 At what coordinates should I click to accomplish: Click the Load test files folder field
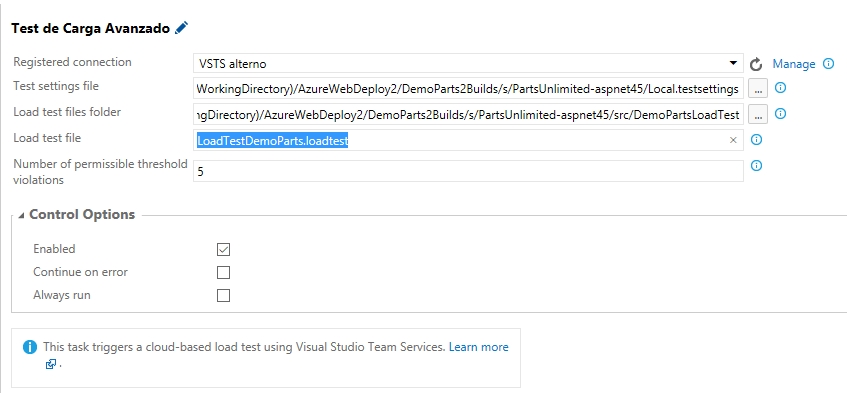click(468, 114)
